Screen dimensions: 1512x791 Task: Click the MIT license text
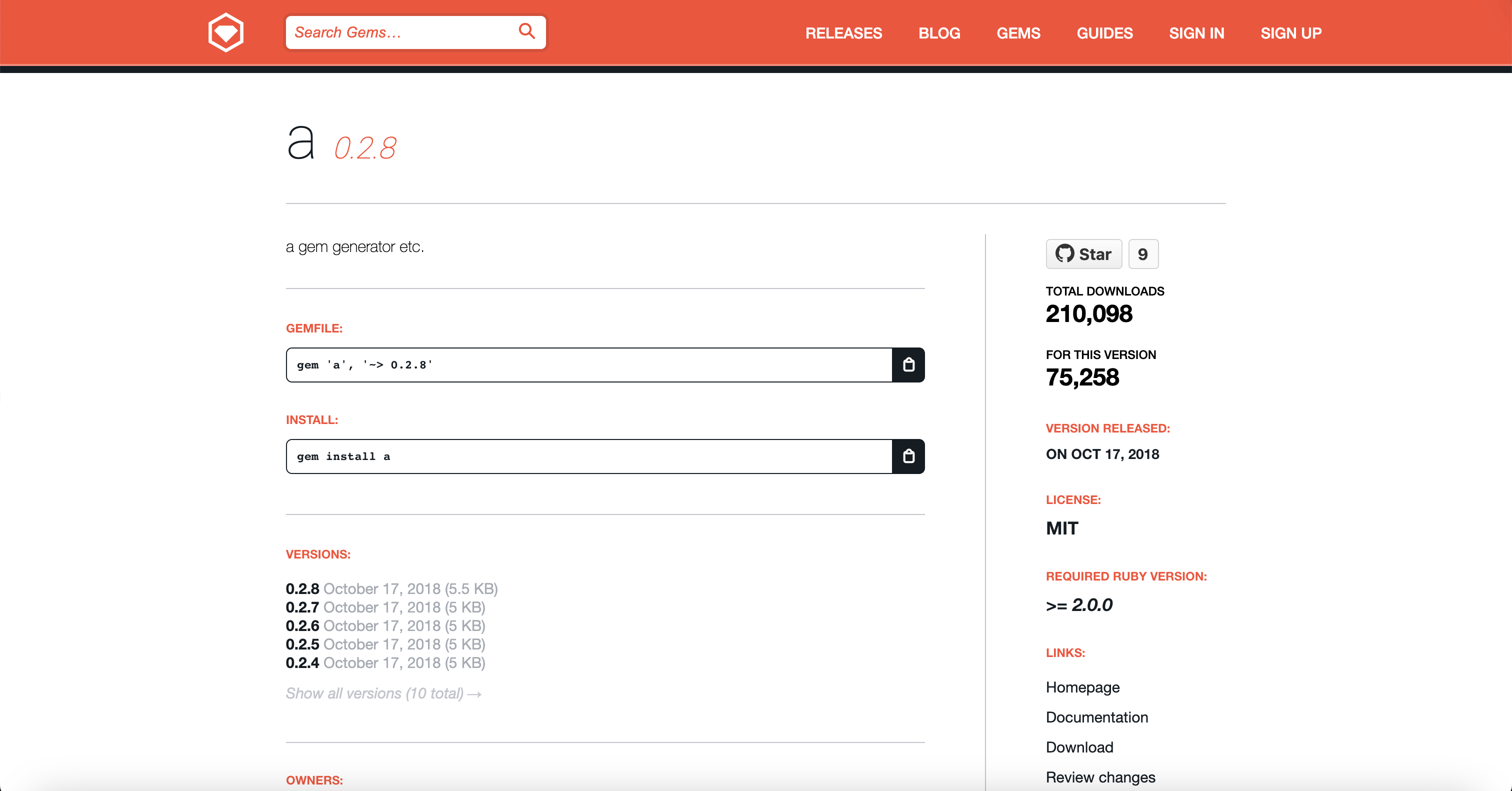tap(1062, 528)
